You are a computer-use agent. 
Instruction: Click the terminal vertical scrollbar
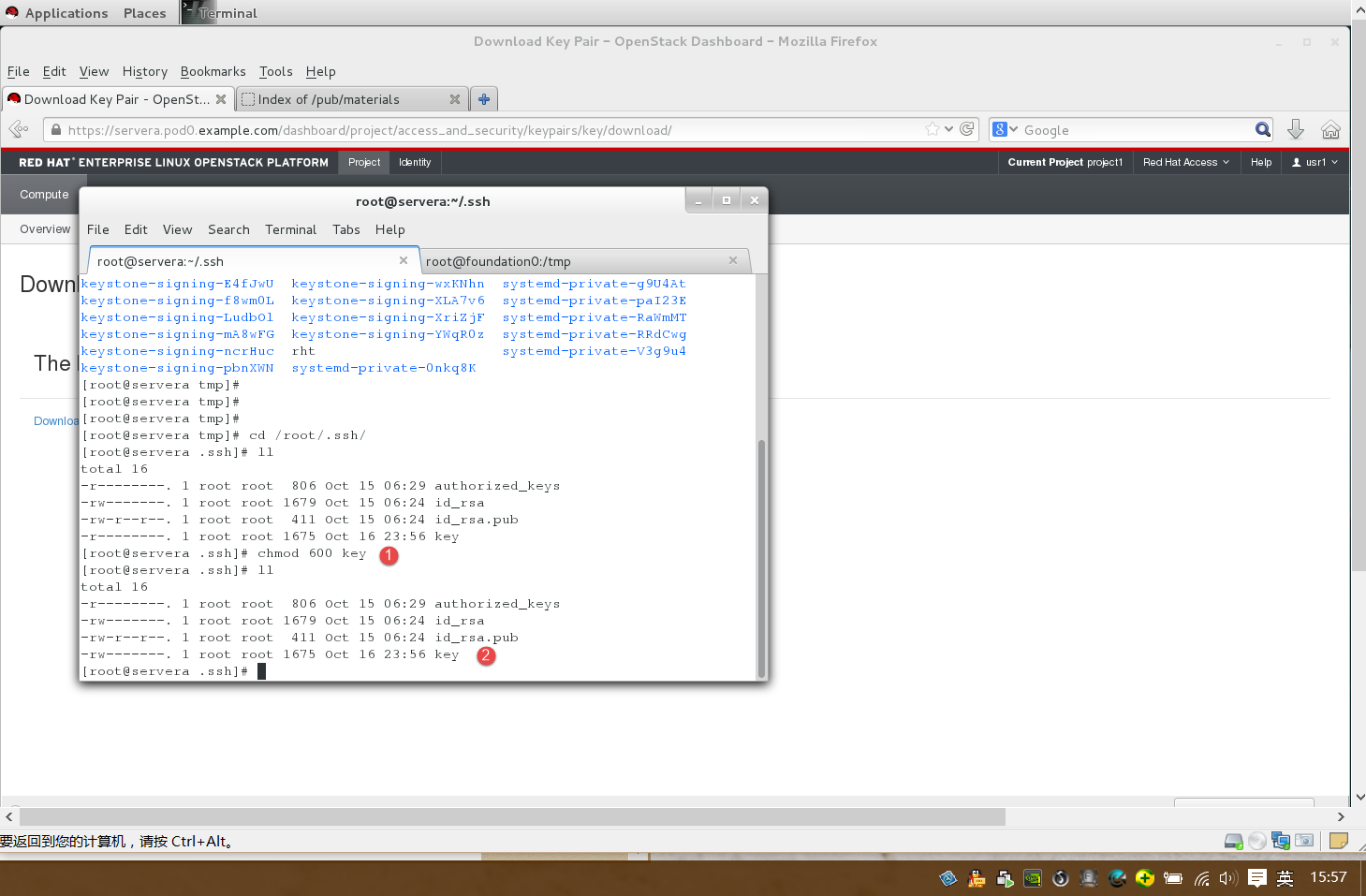(x=761, y=558)
